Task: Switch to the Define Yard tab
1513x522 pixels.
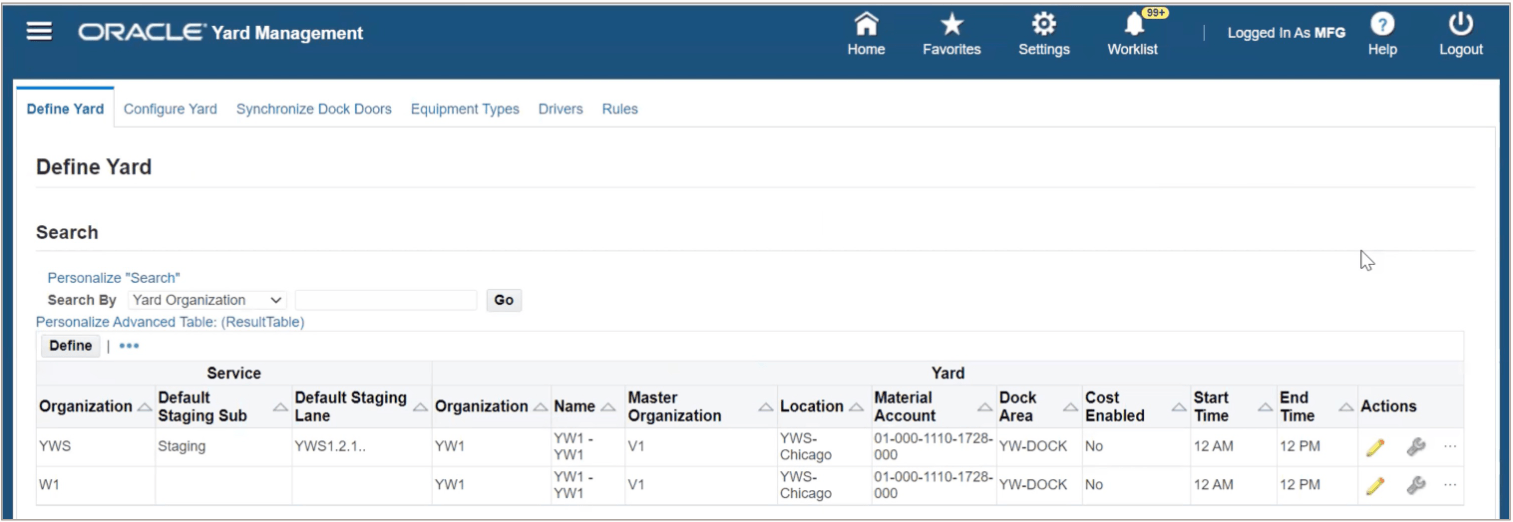Action: pyautogui.click(x=65, y=109)
